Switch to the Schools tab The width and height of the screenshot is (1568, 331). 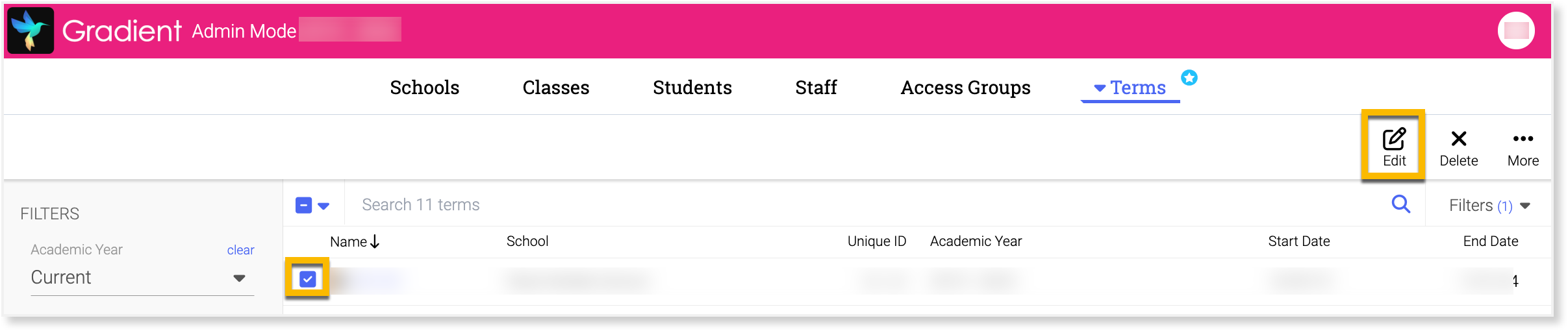pos(425,88)
